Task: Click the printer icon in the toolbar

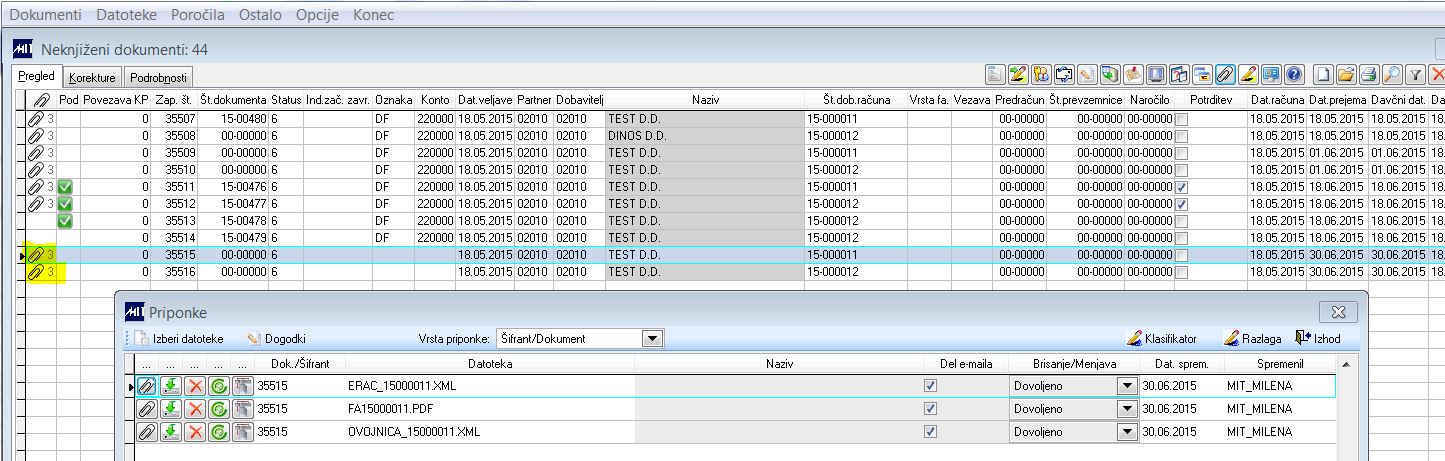Action: pyautogui.click(x=1369, y=74)
